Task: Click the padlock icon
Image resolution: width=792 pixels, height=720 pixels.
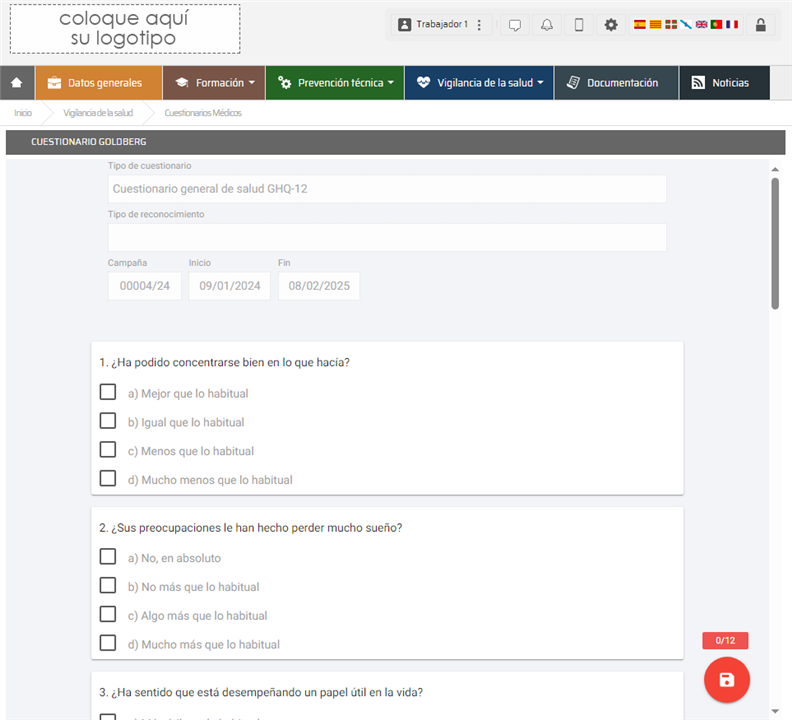Action: point(761,25)
